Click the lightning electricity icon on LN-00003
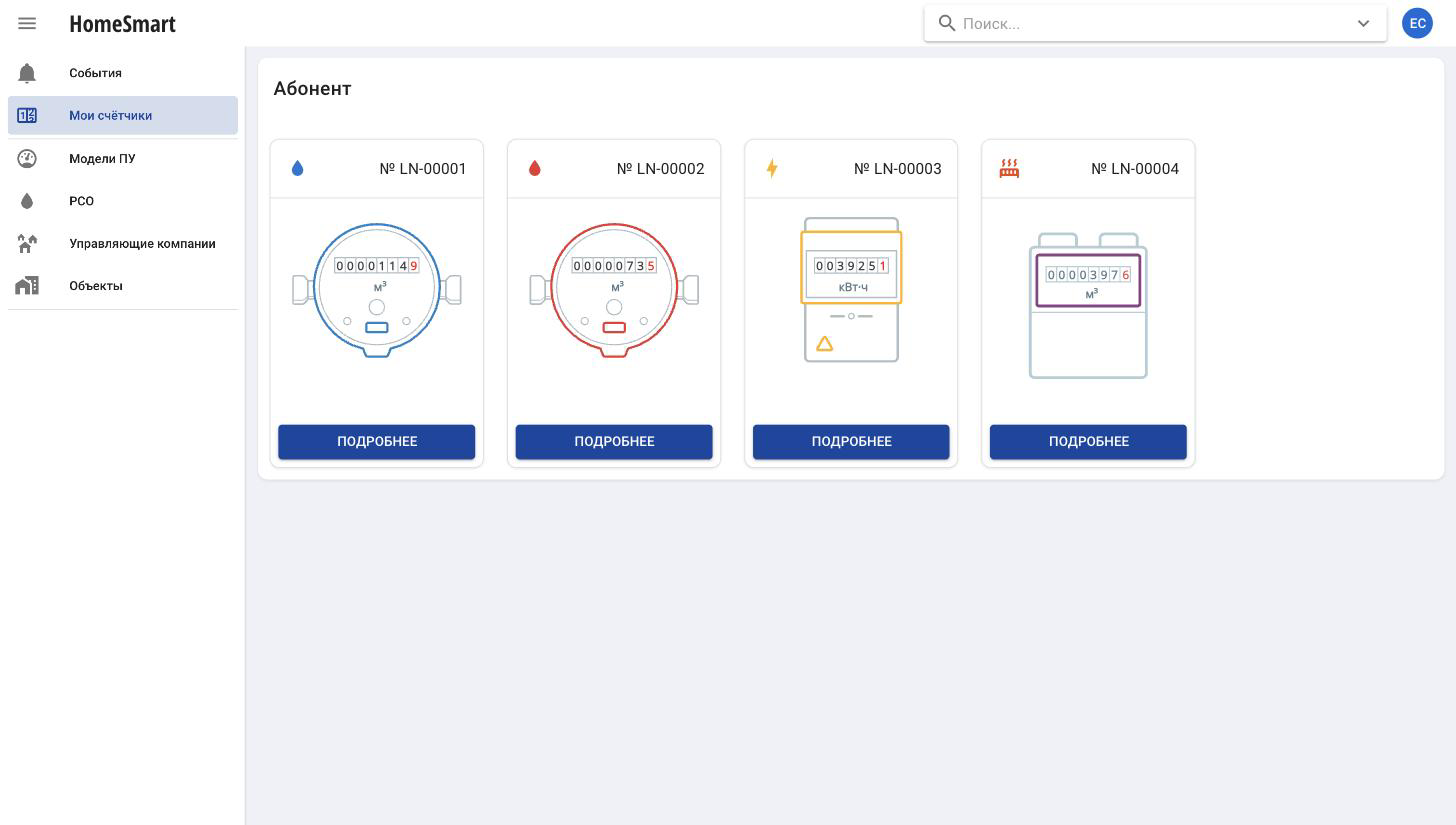 772,168
